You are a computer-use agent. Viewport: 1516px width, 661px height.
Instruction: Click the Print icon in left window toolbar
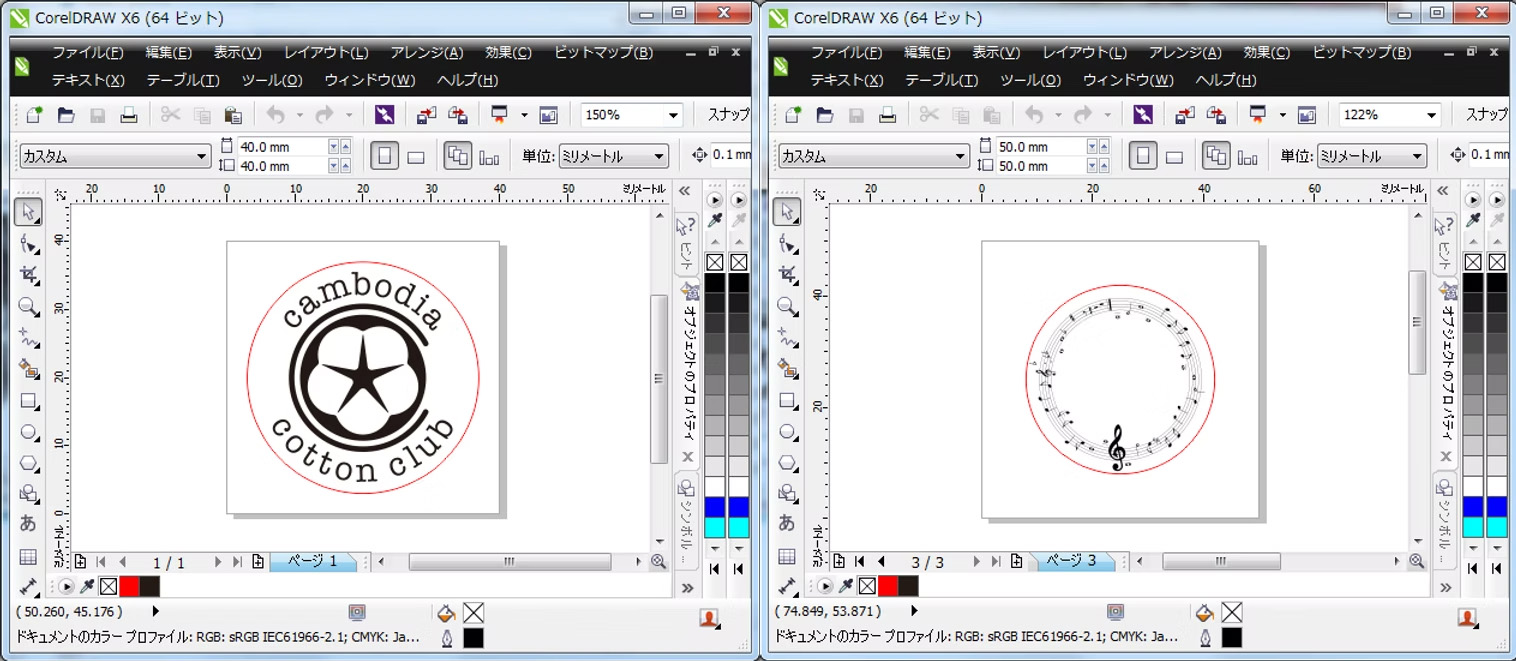tap(128, 115)
